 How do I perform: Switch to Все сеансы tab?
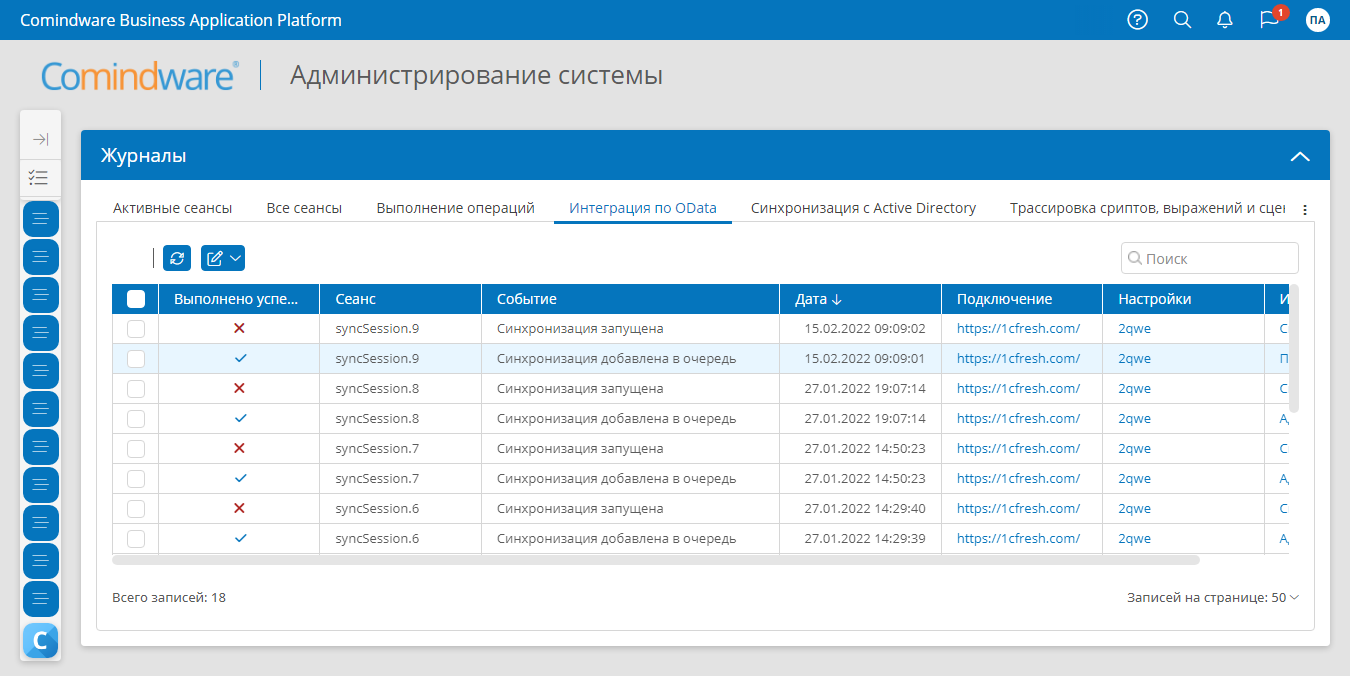click(304, 208)
